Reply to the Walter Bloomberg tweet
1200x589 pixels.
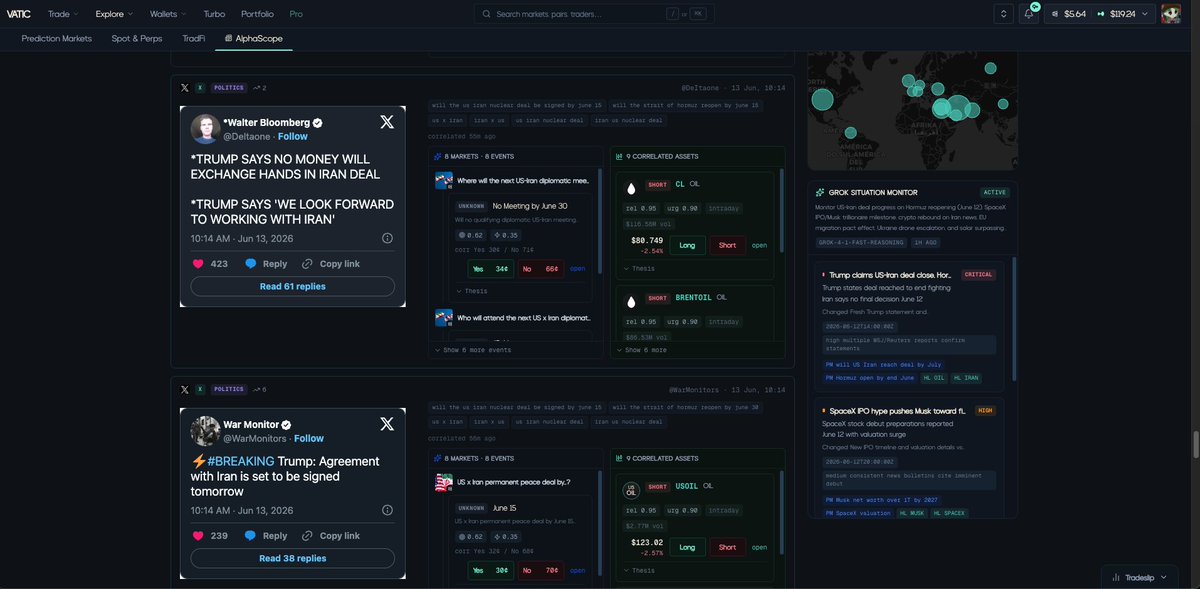(x=266, y=264)
